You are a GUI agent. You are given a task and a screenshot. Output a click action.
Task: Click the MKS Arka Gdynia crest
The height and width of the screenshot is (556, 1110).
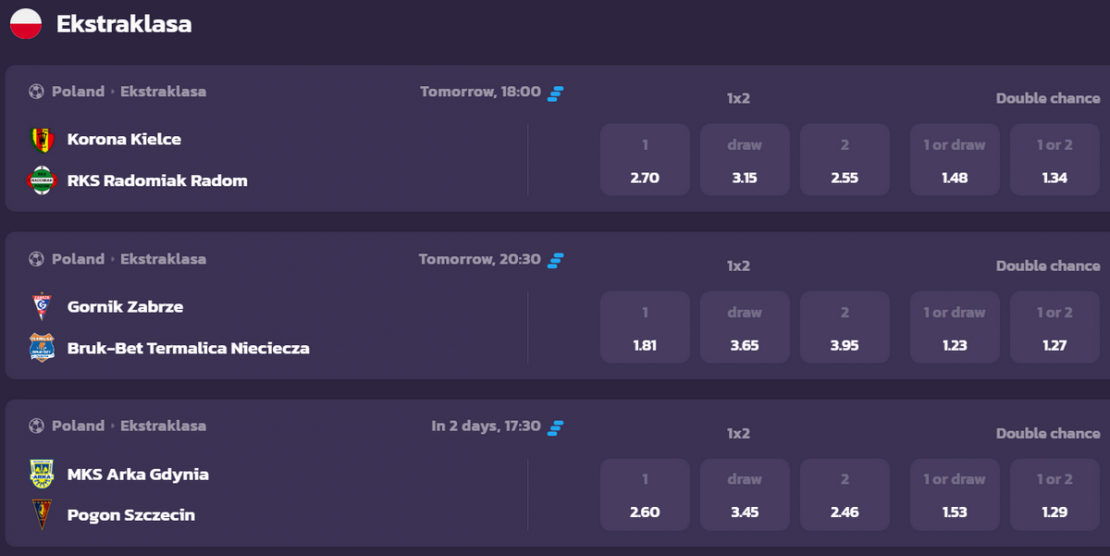[42, 474]
